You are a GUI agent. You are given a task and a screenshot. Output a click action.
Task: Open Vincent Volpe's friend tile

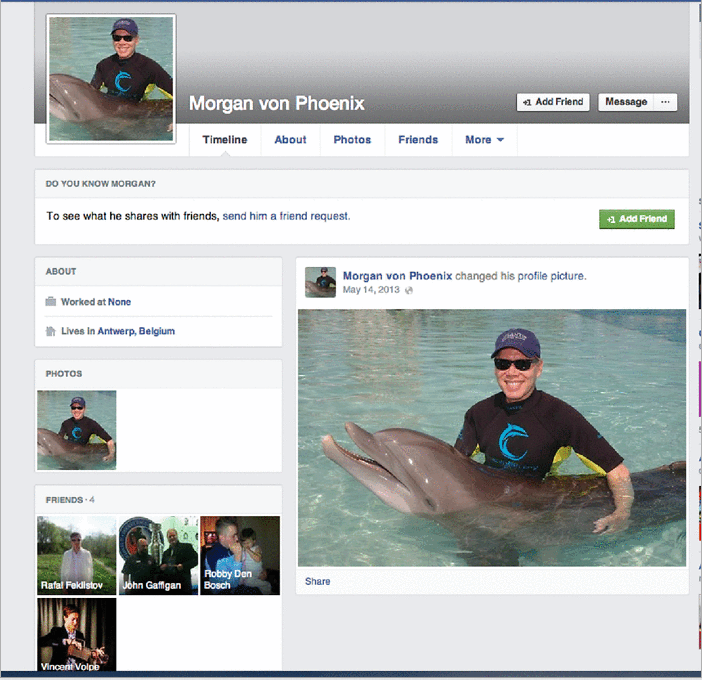77,634
